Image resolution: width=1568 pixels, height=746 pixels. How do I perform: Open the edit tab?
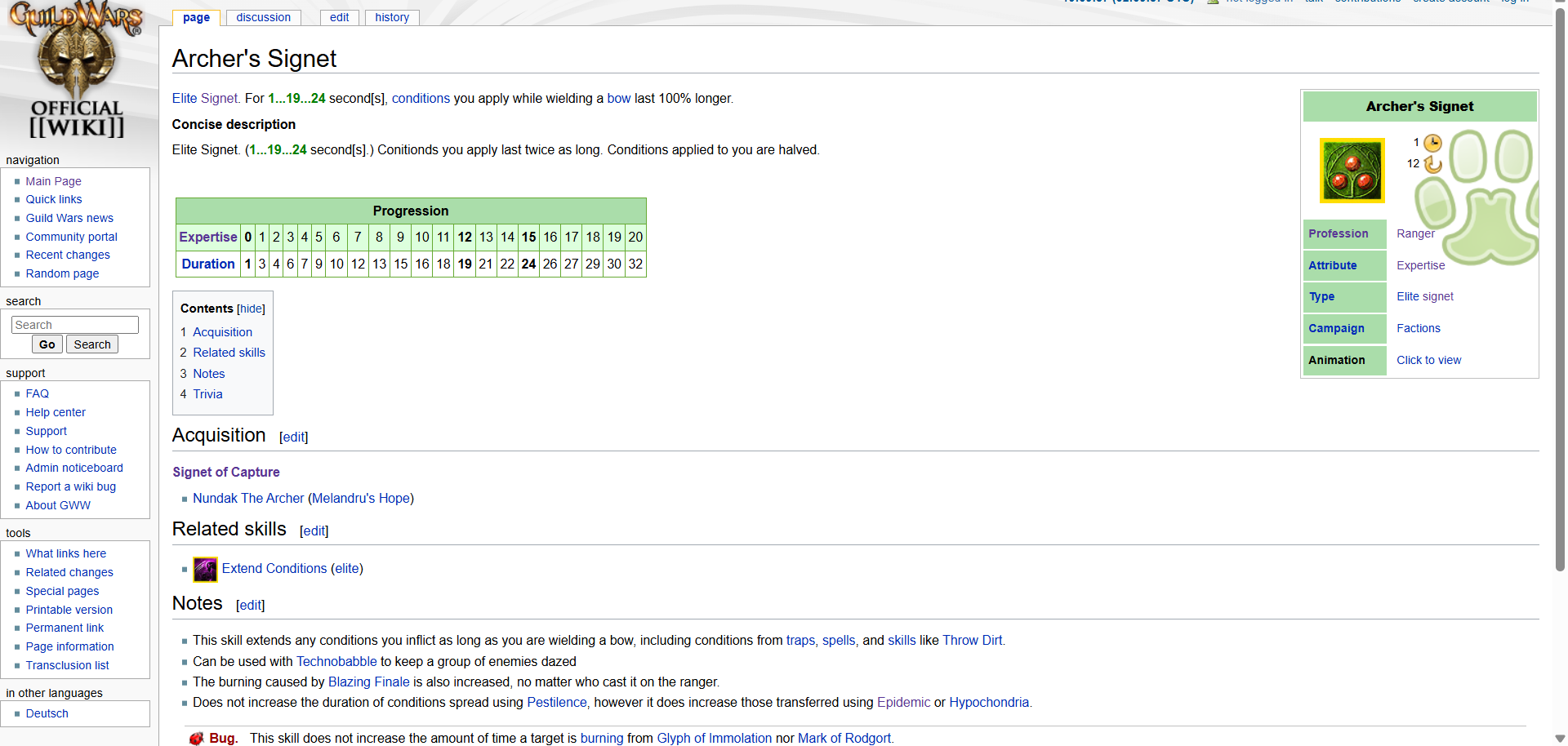pos(339,17)
